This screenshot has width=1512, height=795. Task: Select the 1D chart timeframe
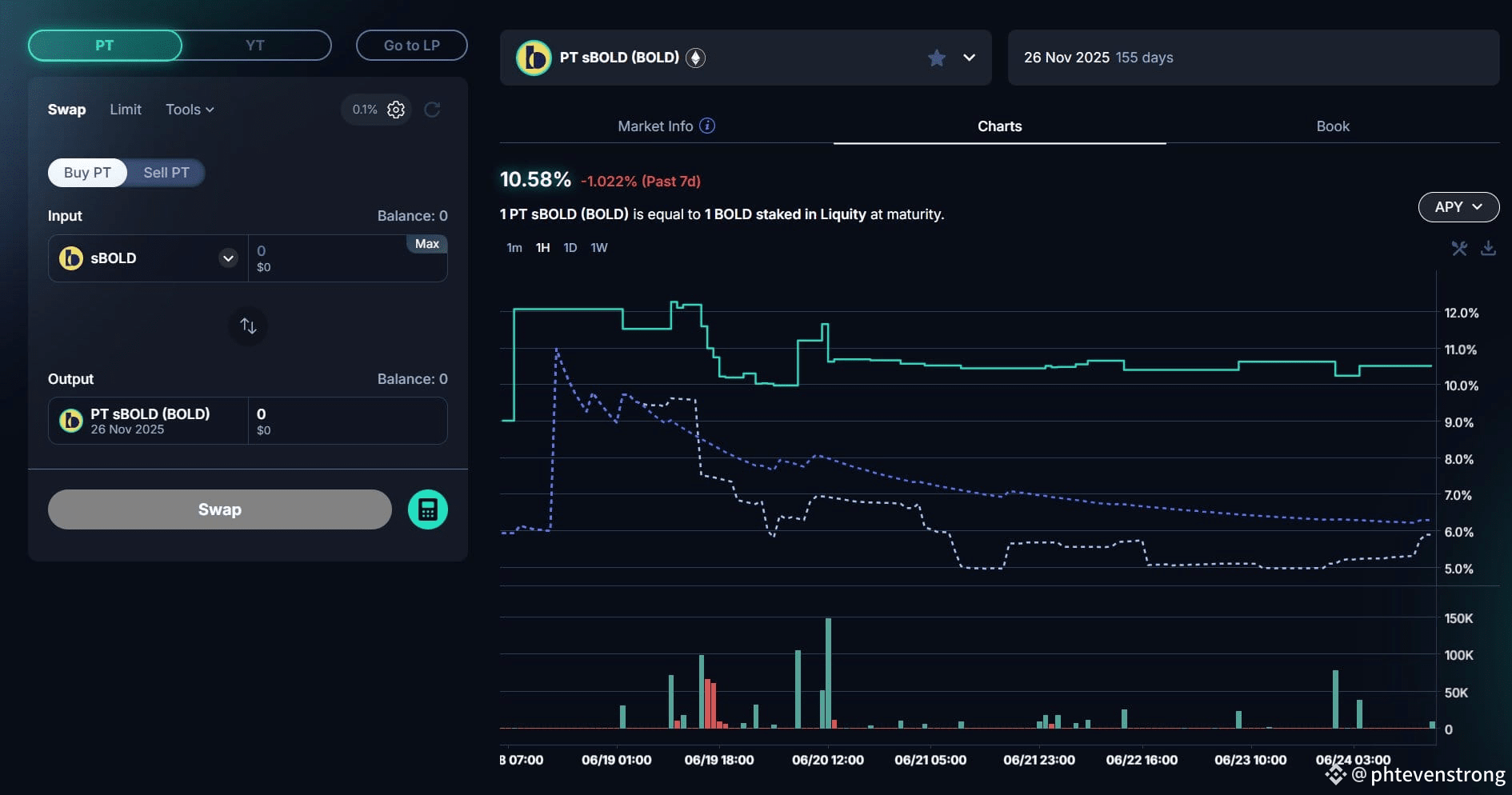pos(570,248)
